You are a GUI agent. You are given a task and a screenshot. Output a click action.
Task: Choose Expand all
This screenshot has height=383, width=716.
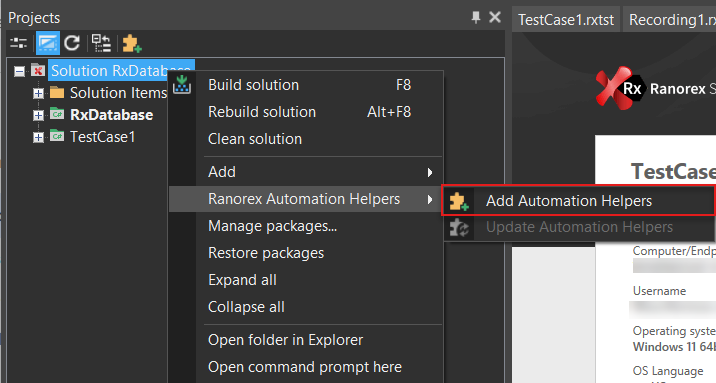(305, 280)
